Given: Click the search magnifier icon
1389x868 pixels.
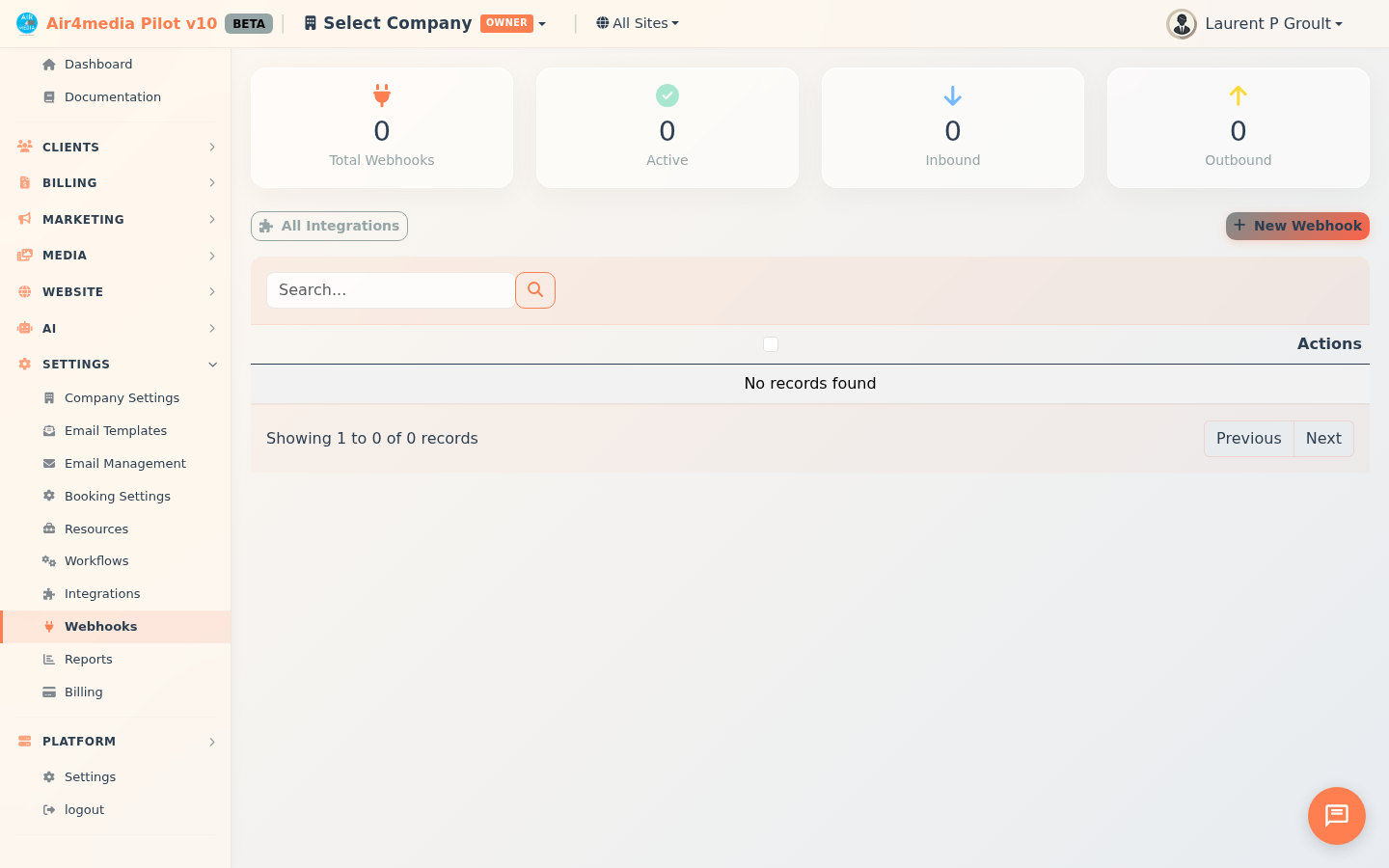Looking at the screenshot, I should pyautogui.click(x=535, y=289).
